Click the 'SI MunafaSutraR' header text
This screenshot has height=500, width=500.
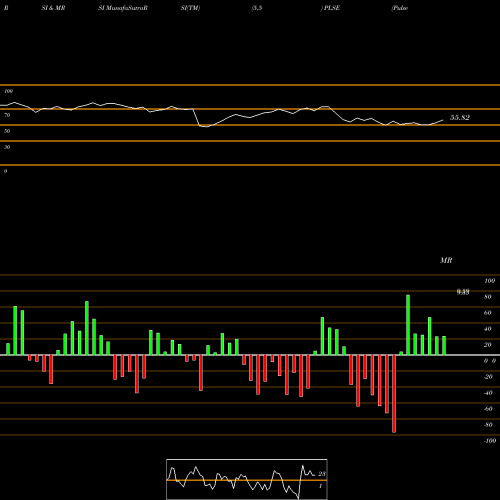click(x=123, y=8)
